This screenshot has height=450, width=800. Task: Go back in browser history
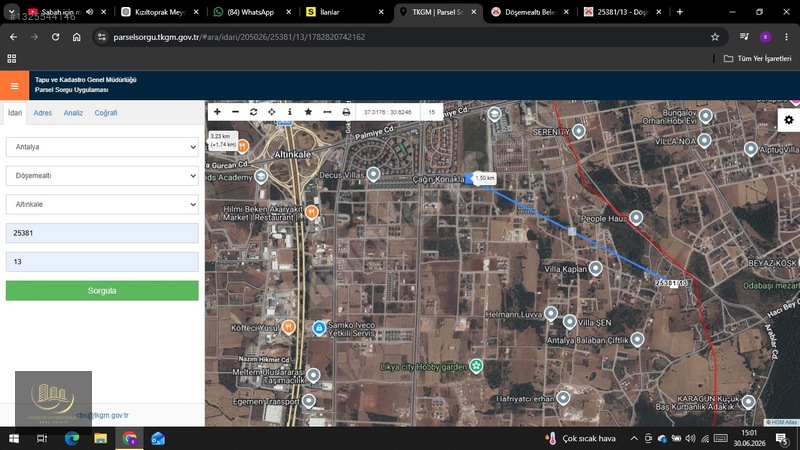[13, 37]
